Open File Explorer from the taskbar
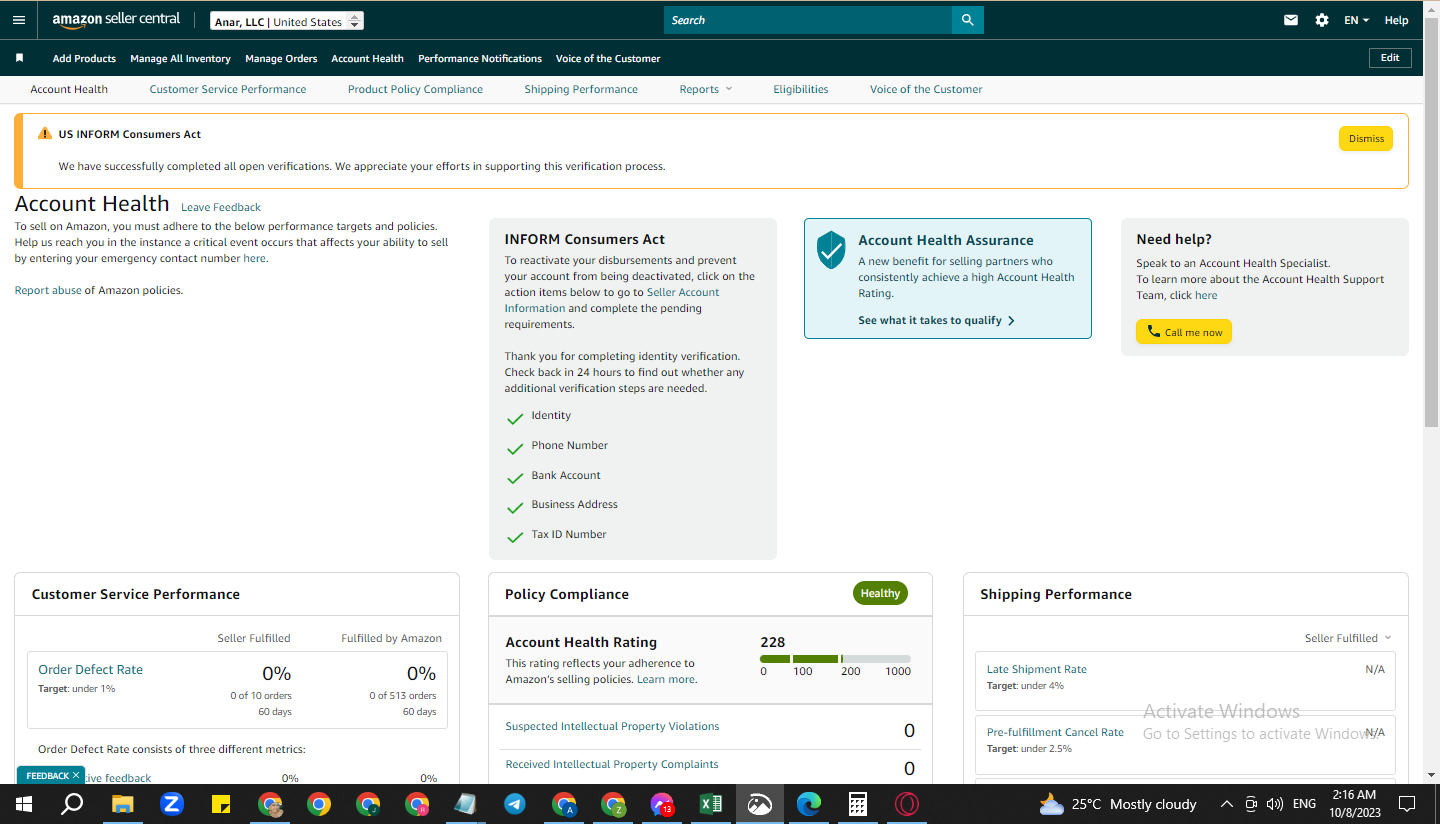Viewport: 1440px width, 824px height. pos(122,804)
